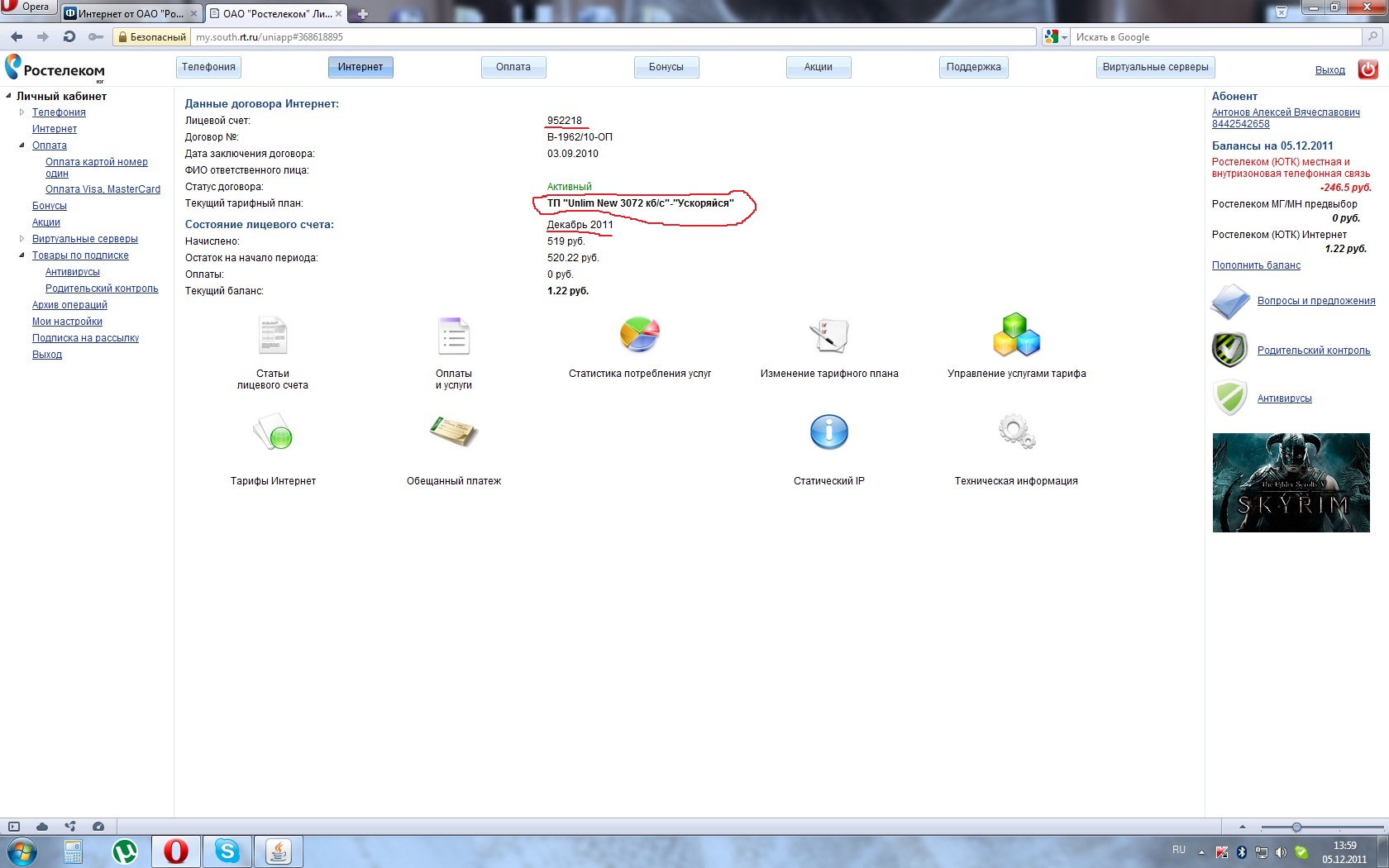
Task: Open the Мои настройки sidebar link
Action: tap(67, 322)
